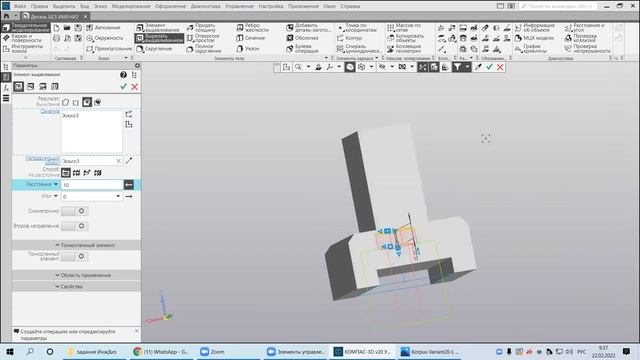Image resolution: width=640 pixels, height=360 pixels.
Task: Open the 'Угол' value dropdown
Action: click(x=118, y=196)
